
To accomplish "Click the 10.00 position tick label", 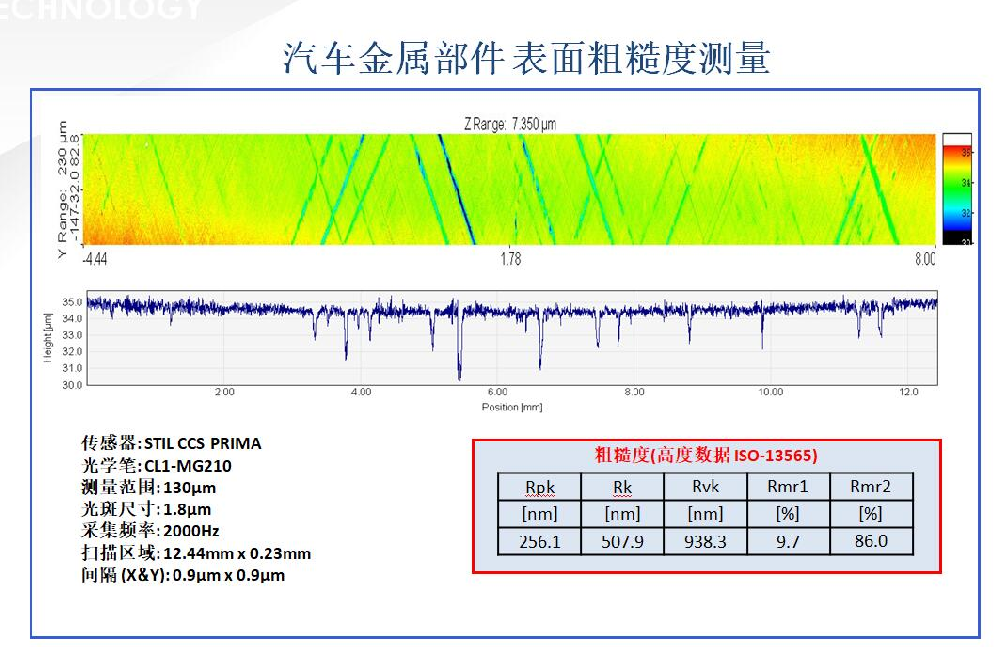I will (x=770, y=392).
